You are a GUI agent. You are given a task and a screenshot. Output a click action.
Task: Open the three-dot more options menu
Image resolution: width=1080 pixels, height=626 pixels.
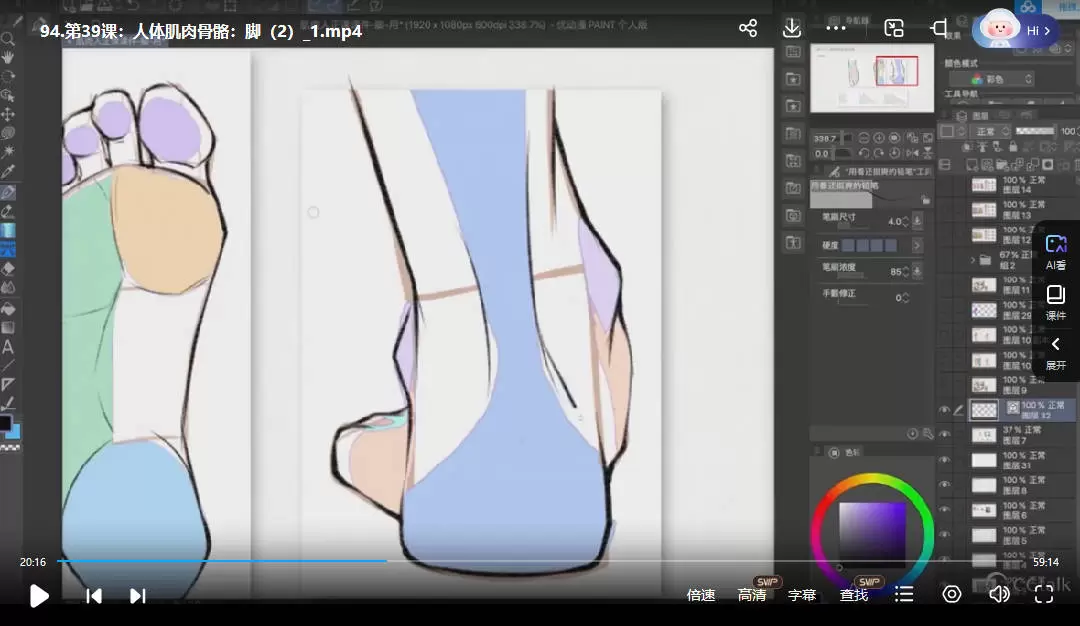pos(836,29)
